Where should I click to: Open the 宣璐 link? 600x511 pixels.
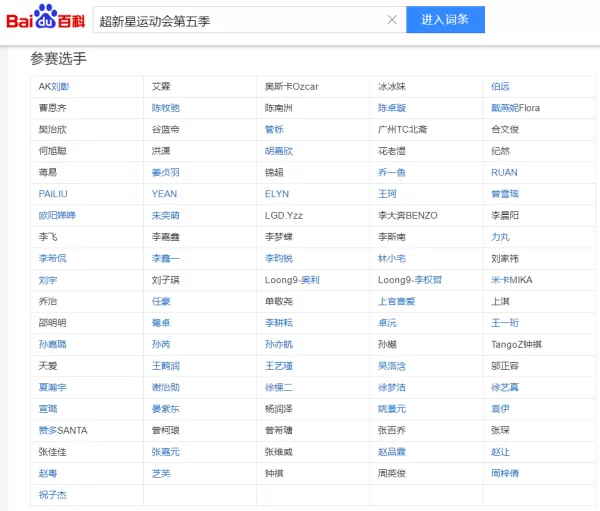pos(48,409)
